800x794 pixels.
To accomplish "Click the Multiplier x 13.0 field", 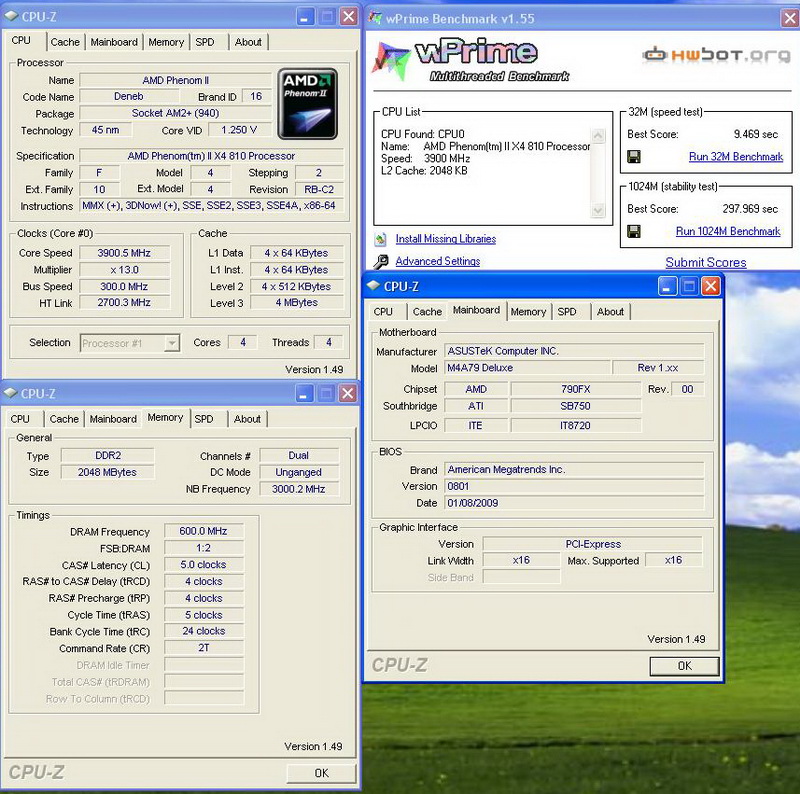I will (x=124, y=270).
